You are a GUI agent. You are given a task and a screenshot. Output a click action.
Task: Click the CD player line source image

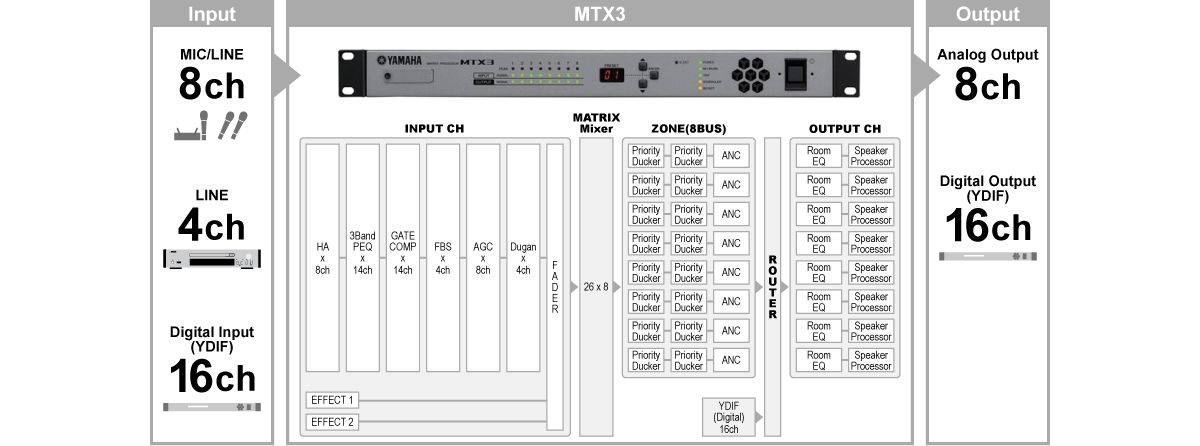(x=210, y=258)
